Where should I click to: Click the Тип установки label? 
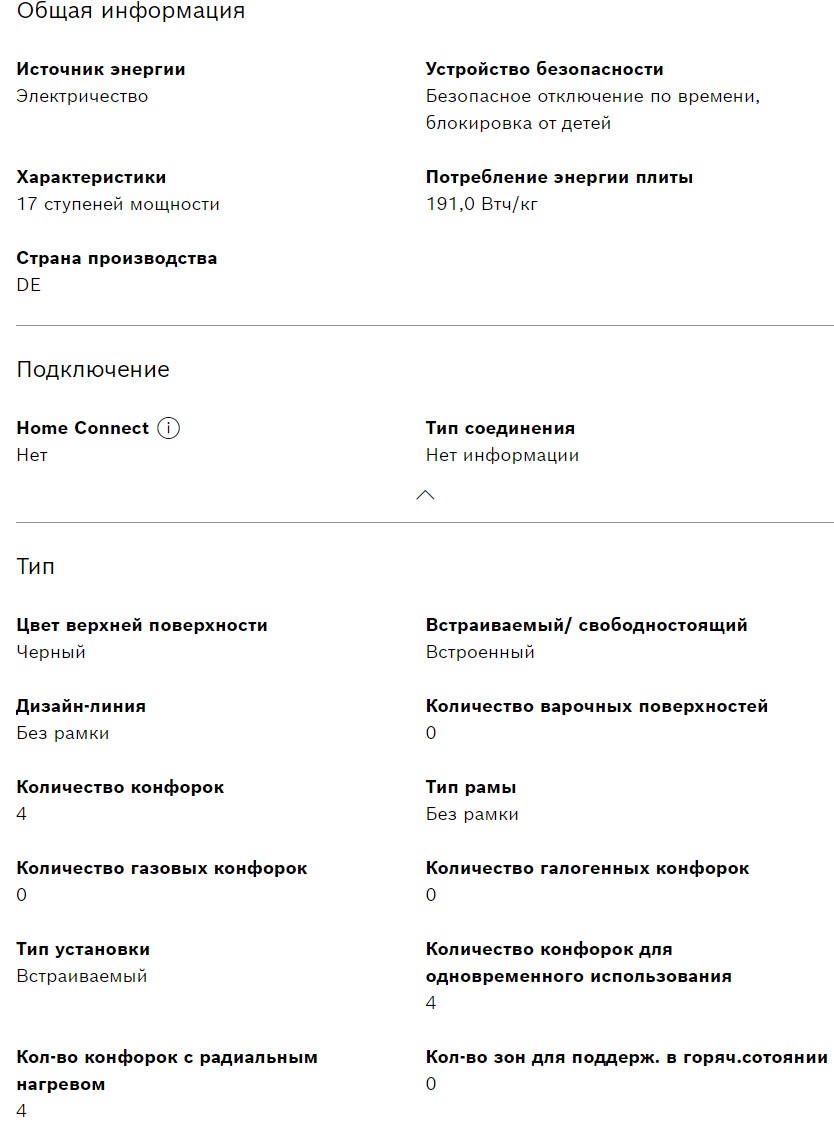pos(83,949)
